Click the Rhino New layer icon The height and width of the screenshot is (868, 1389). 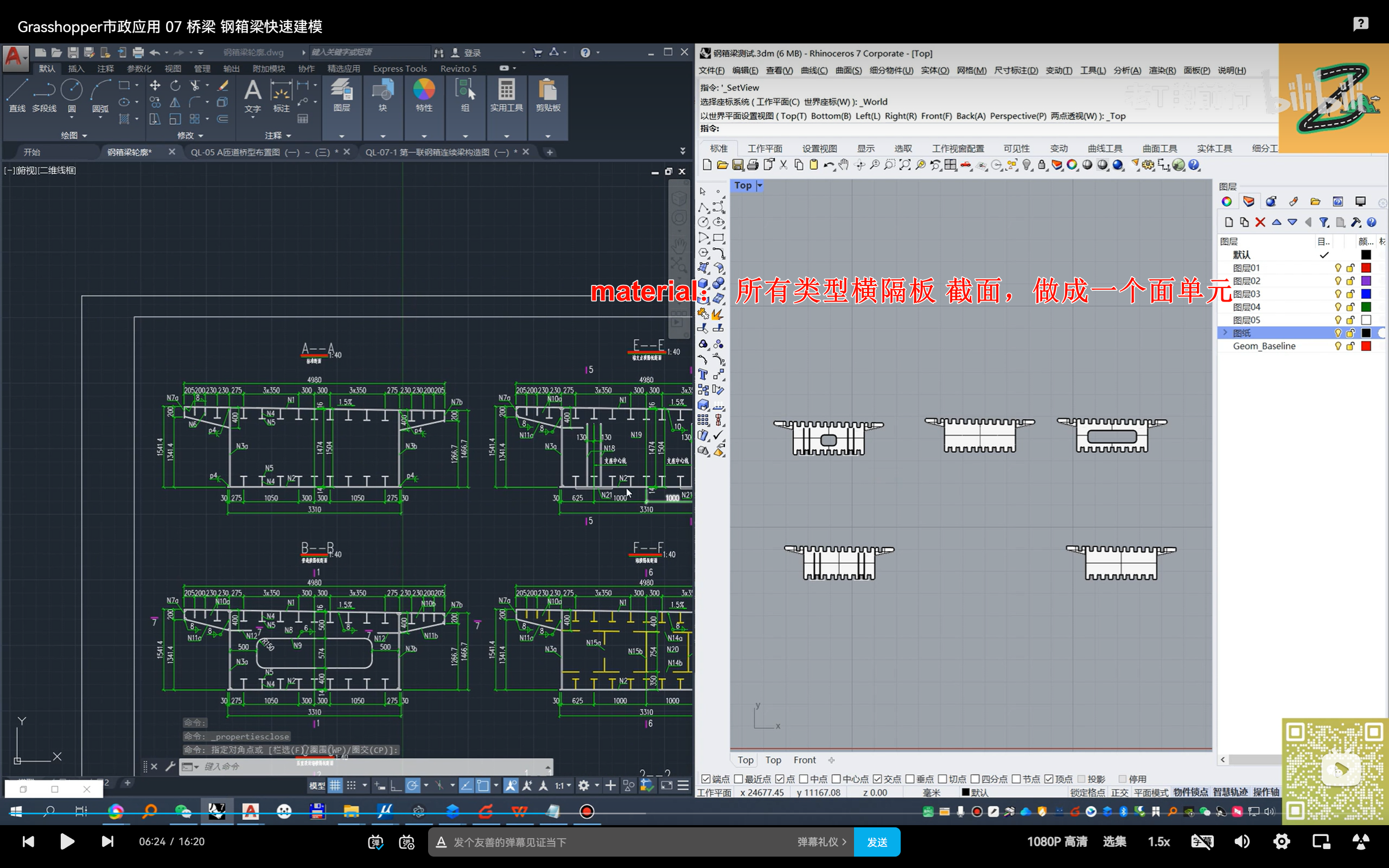1228,222
